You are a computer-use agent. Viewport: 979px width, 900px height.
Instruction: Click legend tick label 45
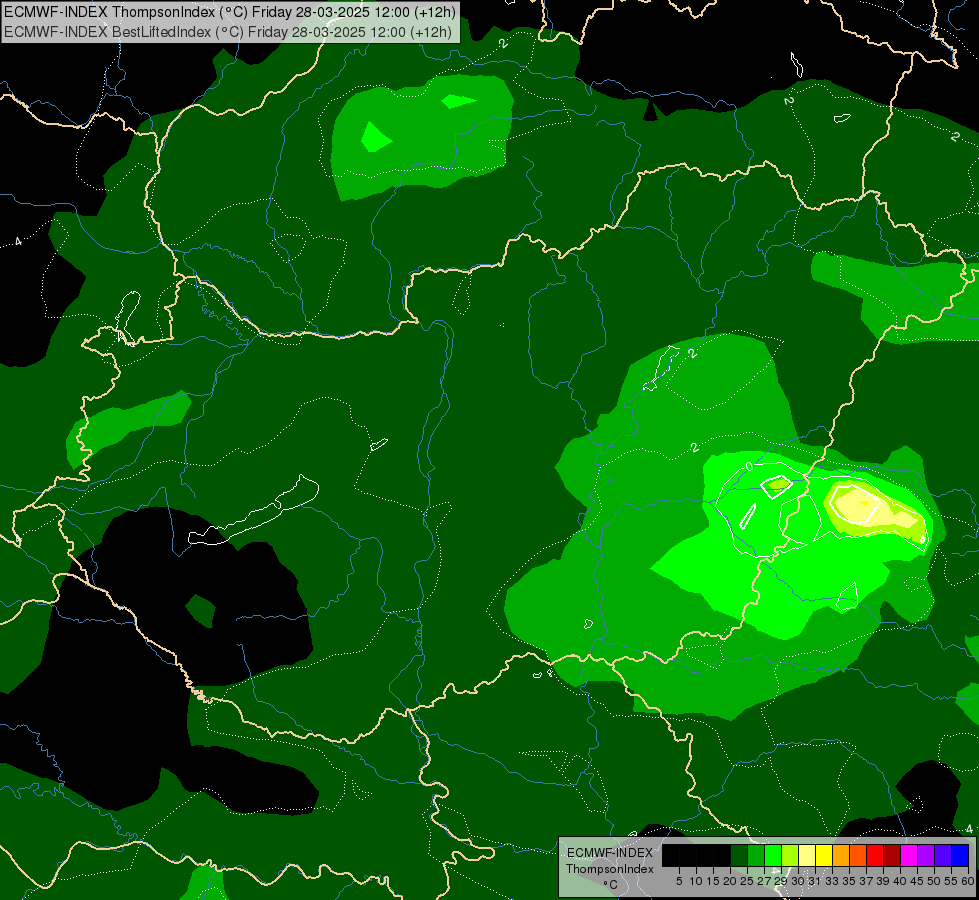click(x=917, y=881)
